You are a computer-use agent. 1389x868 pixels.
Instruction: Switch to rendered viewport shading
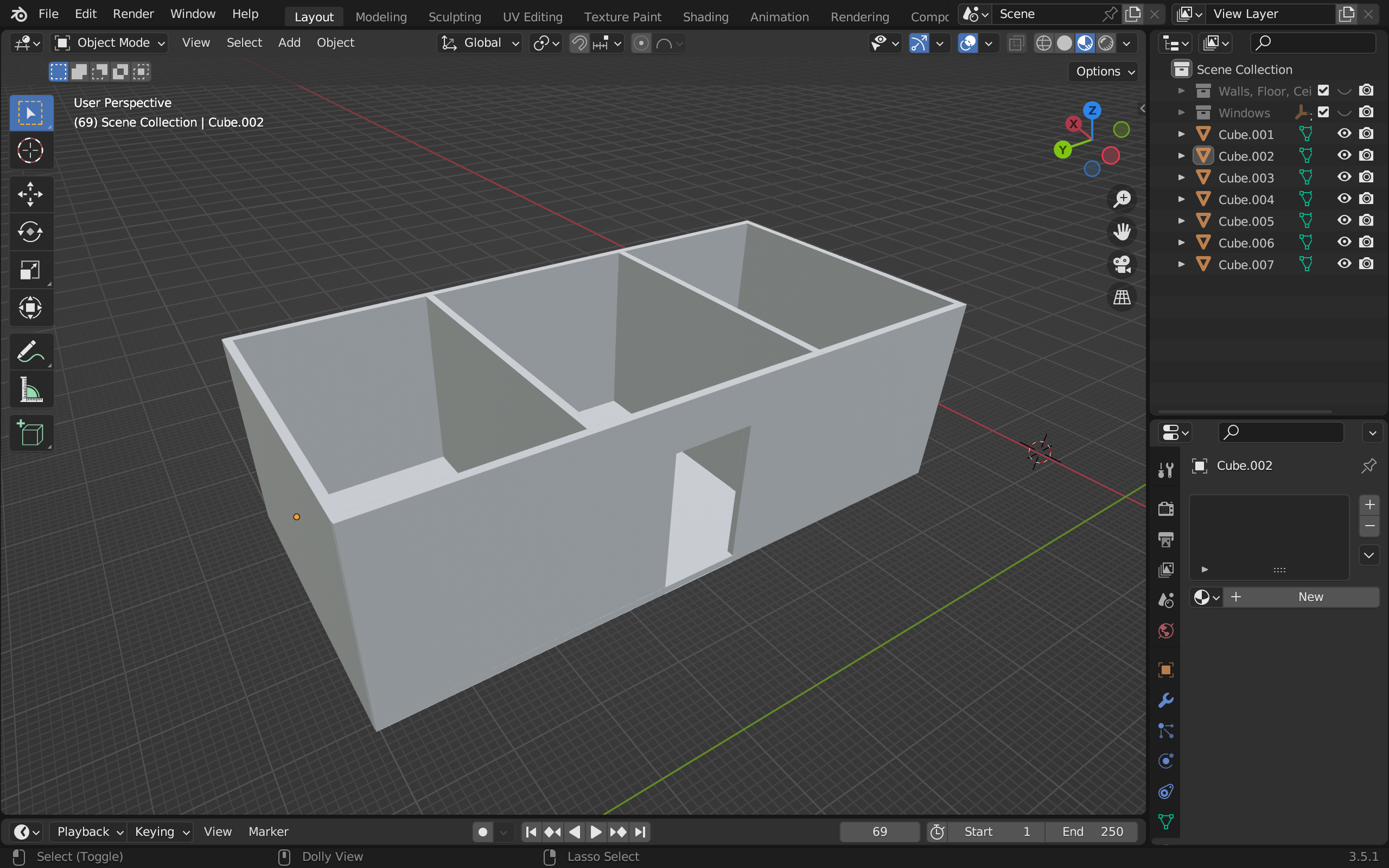1106,43
